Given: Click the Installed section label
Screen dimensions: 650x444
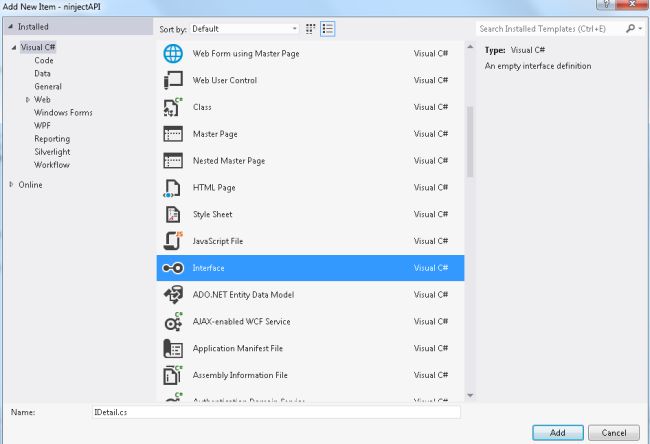Looking at the screenshot, I should tap(33, 27).
